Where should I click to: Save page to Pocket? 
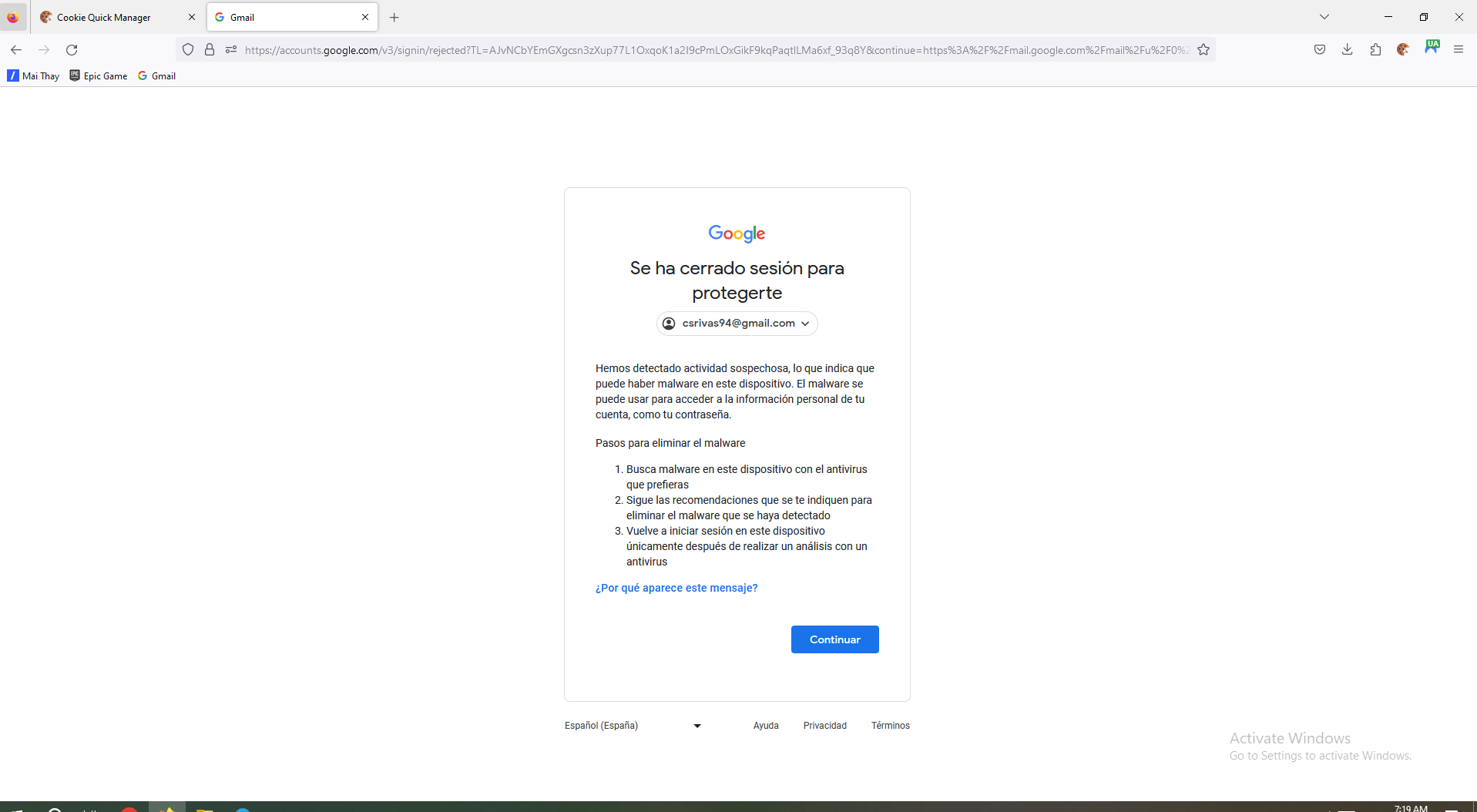pyautogui.click(x=1320, y=50)
